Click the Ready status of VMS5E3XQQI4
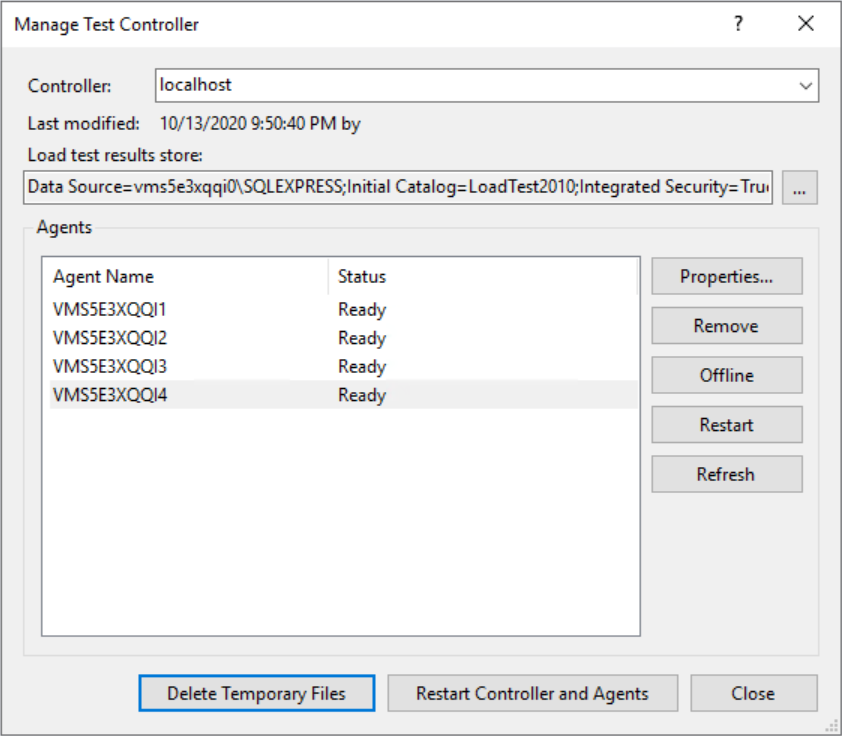 pos(362,395)
